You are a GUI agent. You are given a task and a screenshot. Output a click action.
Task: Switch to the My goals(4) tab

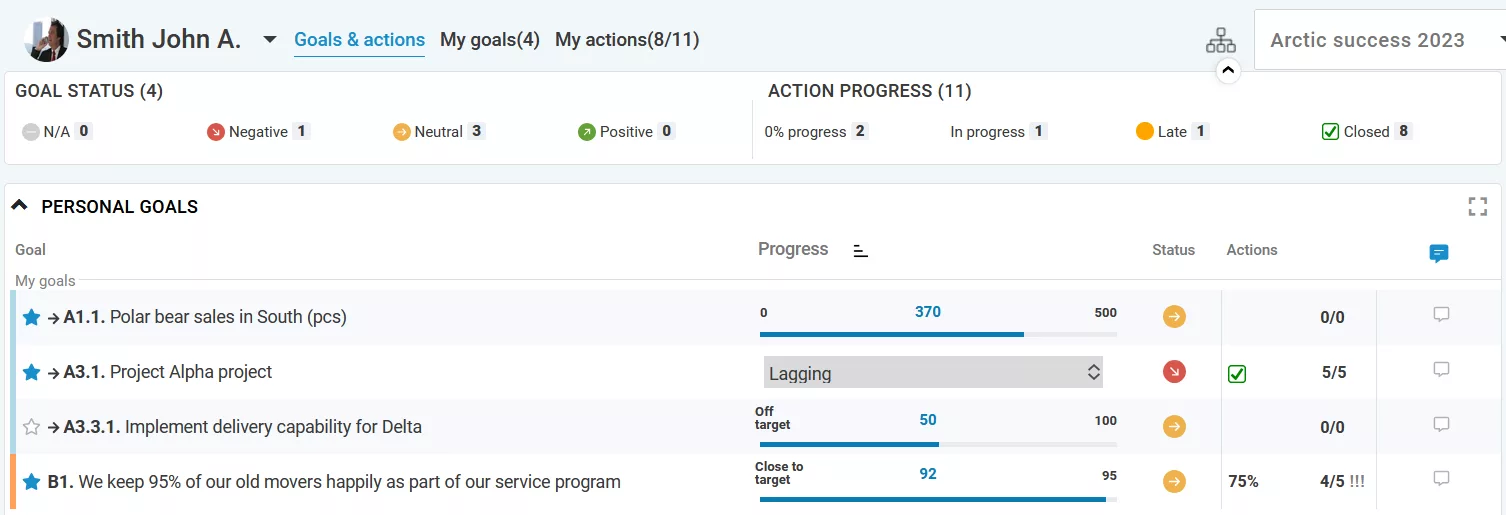click(490, 40)
